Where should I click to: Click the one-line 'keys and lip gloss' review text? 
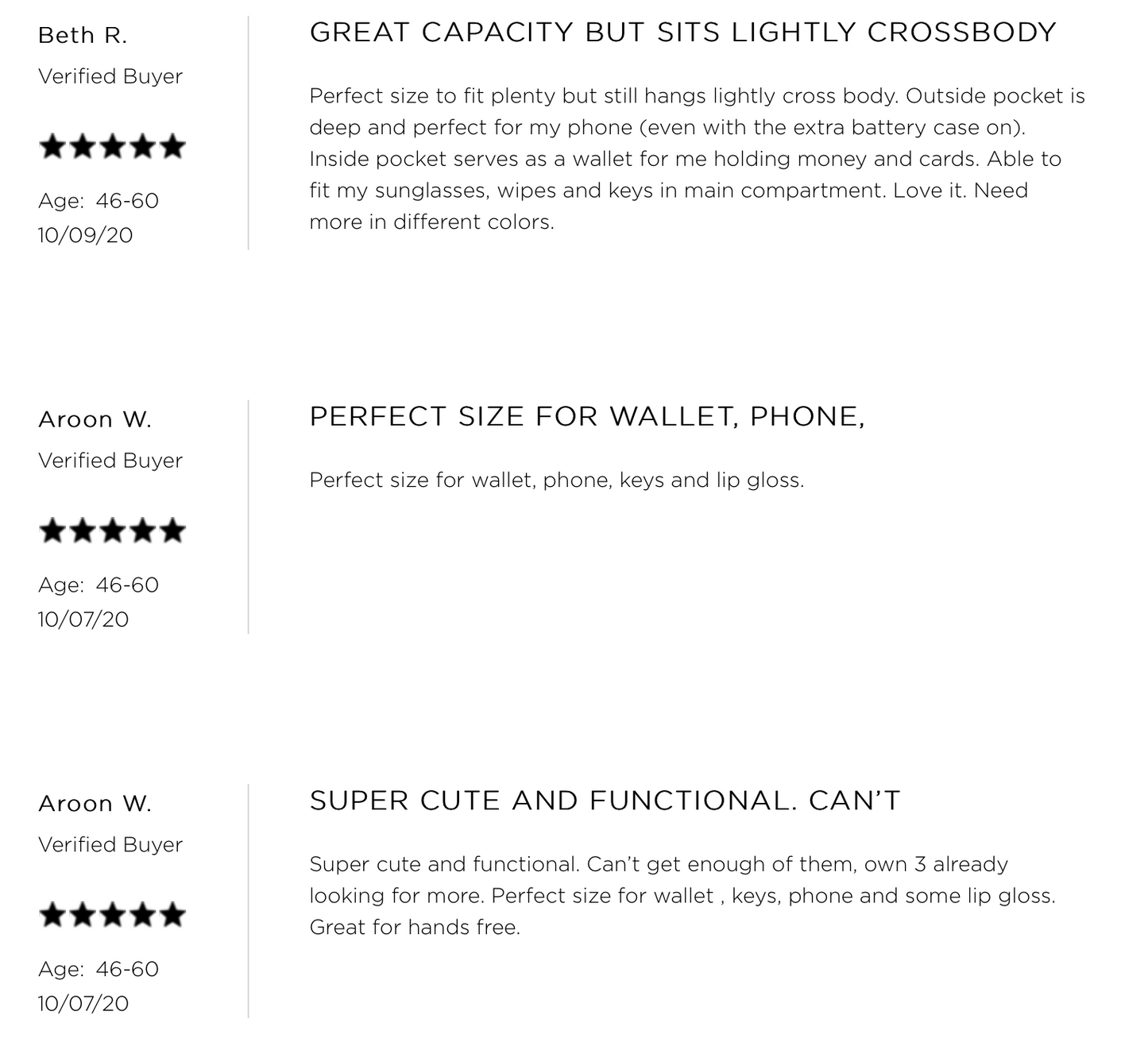coord(556,481)
